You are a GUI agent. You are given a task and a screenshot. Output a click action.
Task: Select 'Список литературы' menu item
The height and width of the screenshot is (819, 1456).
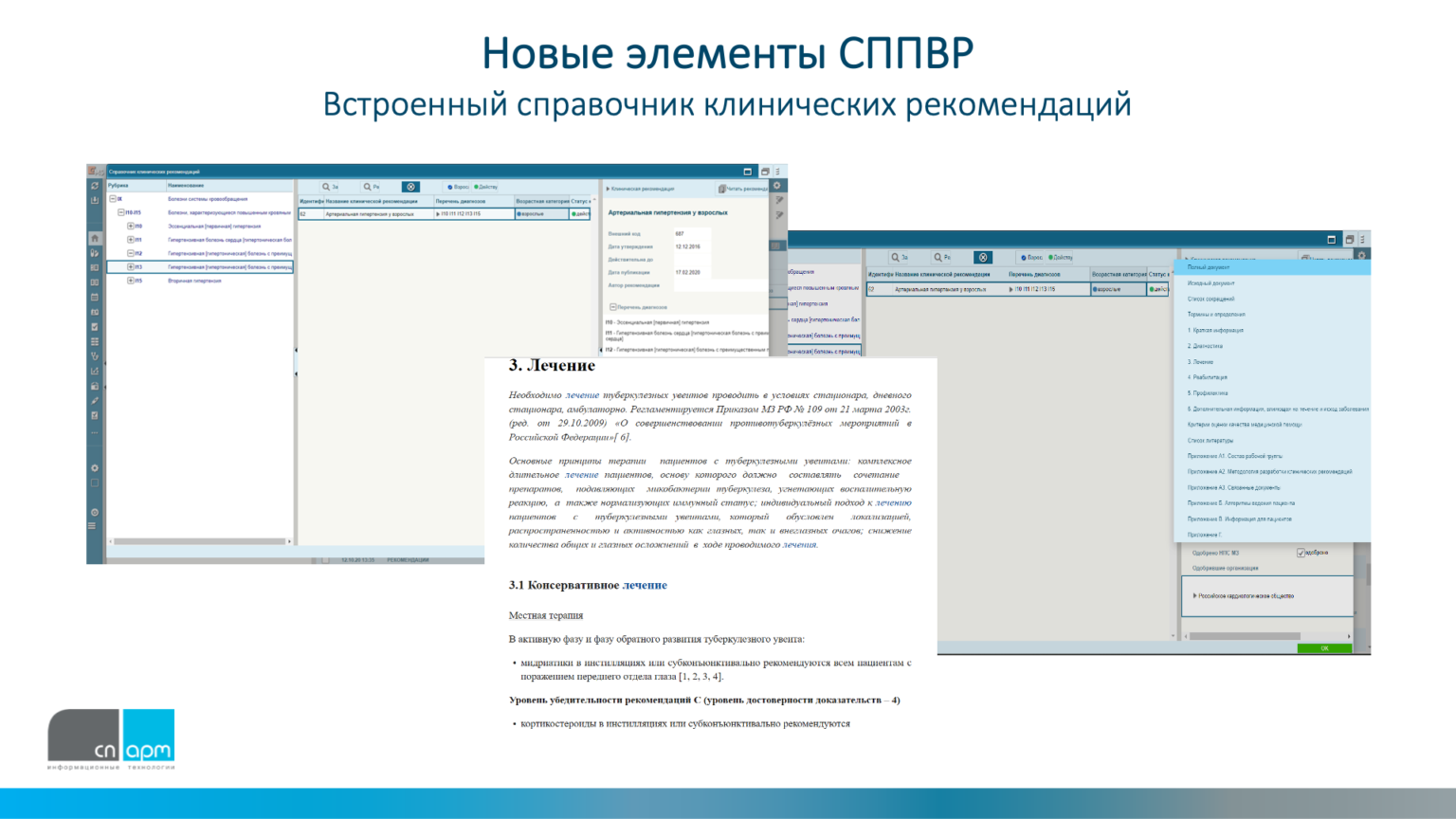pos(1272,440)
